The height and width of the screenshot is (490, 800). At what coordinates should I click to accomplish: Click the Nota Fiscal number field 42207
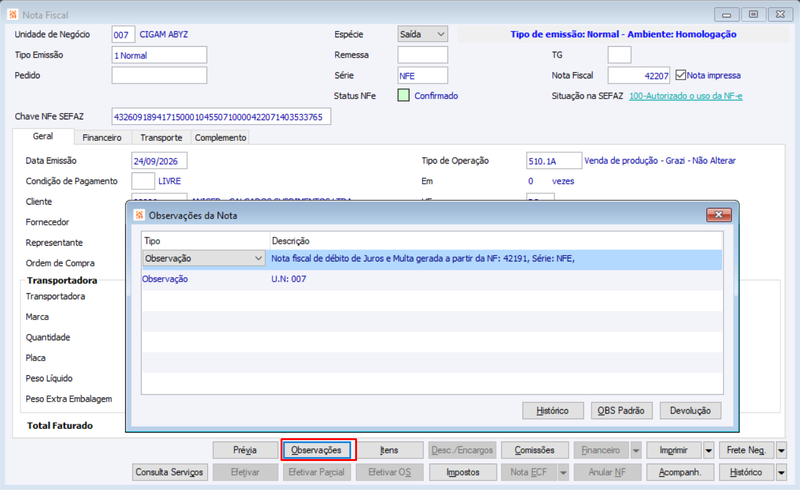tap(639, 76)
